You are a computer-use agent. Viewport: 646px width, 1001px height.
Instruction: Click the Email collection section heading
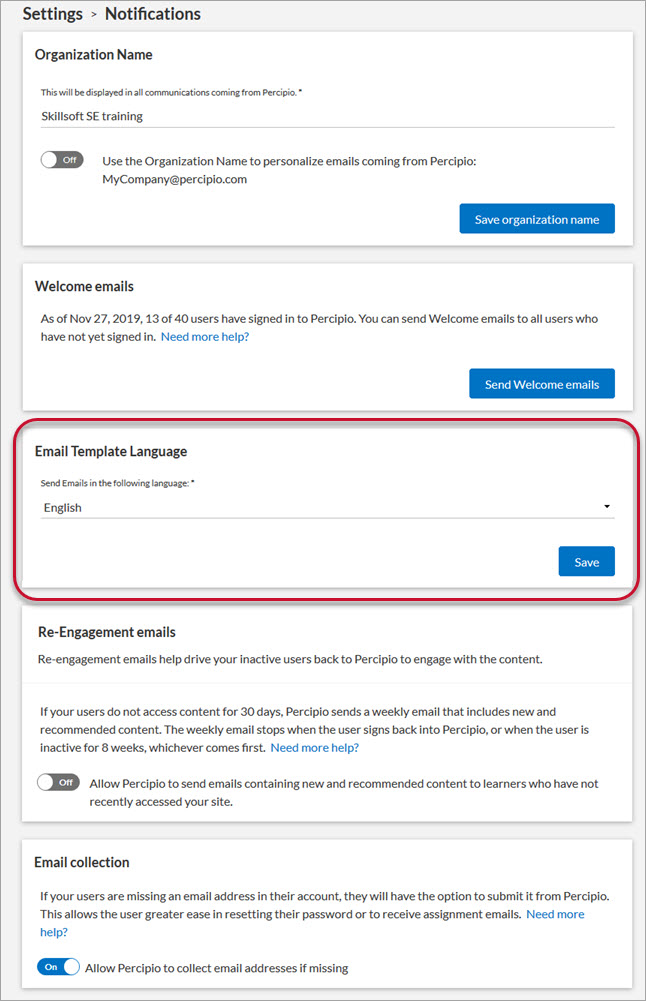82,862
